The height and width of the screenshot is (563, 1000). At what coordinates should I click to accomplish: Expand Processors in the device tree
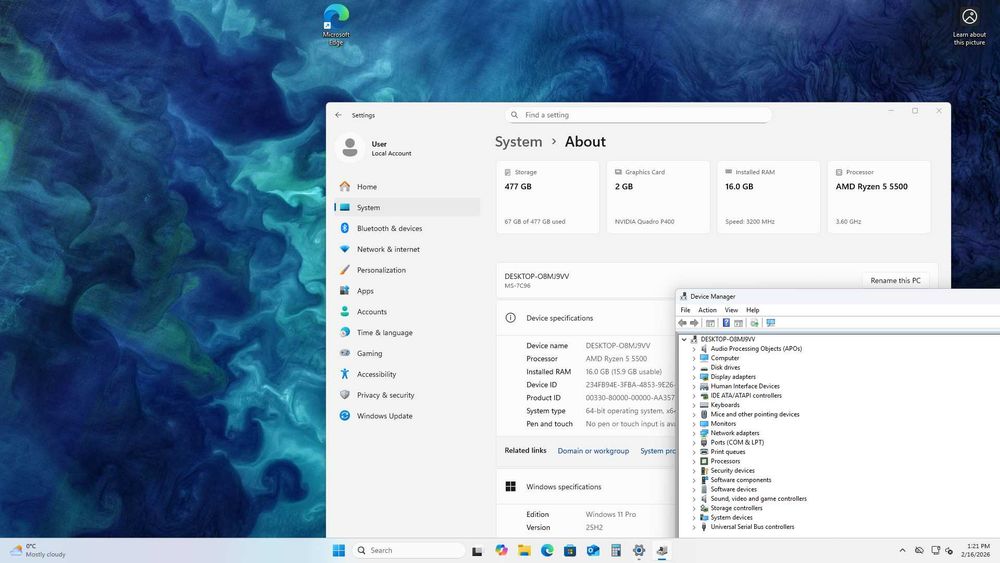pos(694,461)
